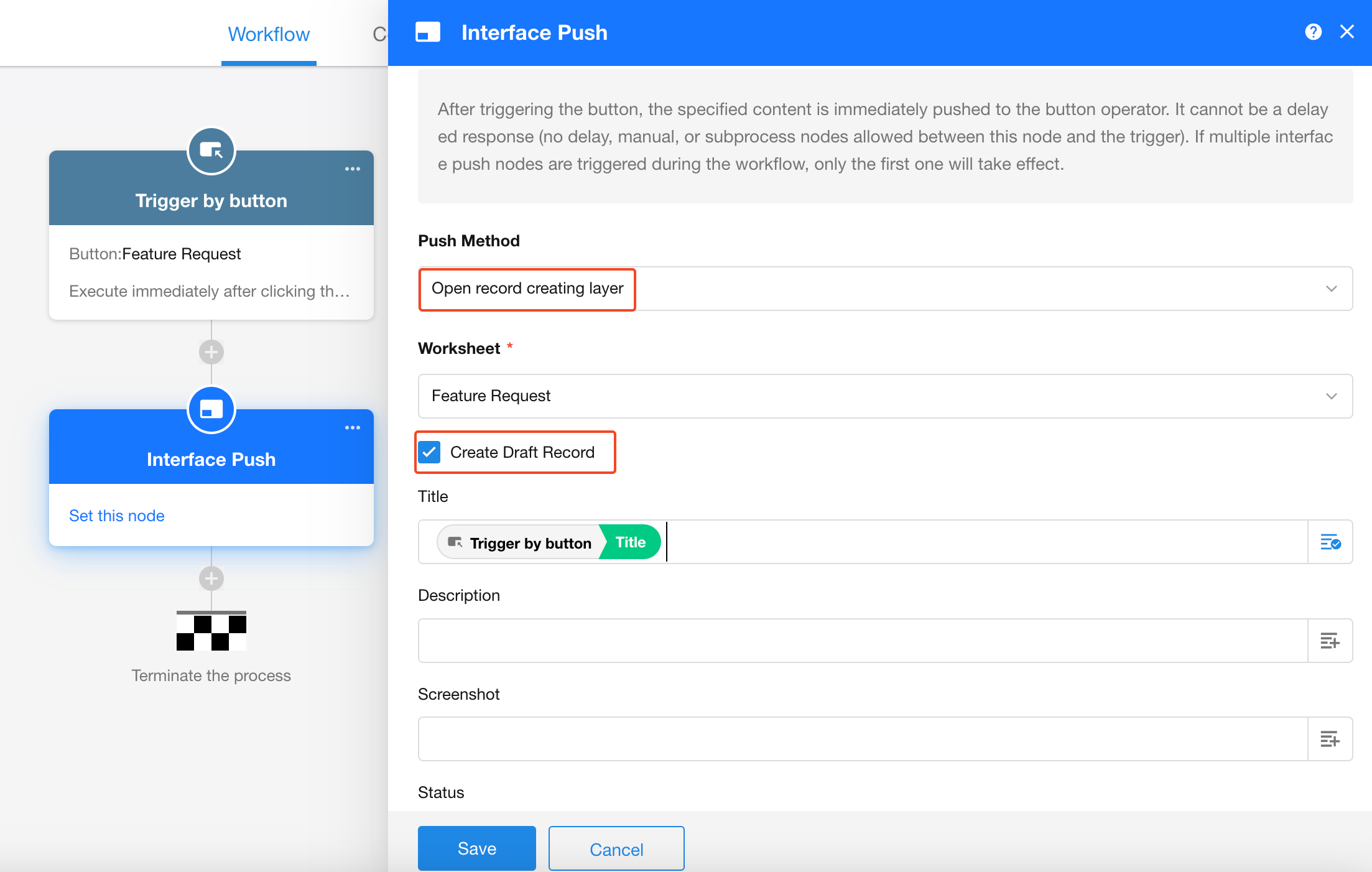
Task: Click the Trigger by button node icon
Action: [x=211, y=151]
